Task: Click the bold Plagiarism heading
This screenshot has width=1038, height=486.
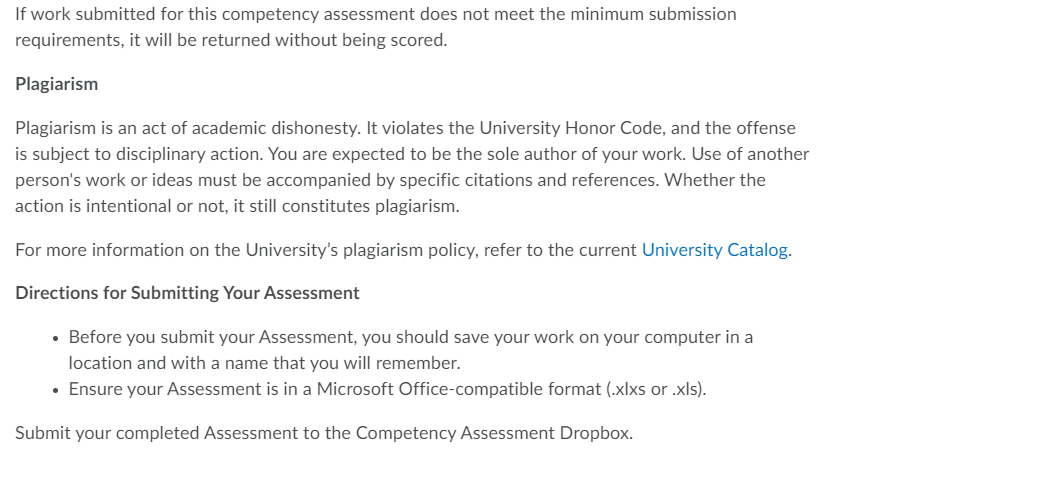Action: point(57,84)
